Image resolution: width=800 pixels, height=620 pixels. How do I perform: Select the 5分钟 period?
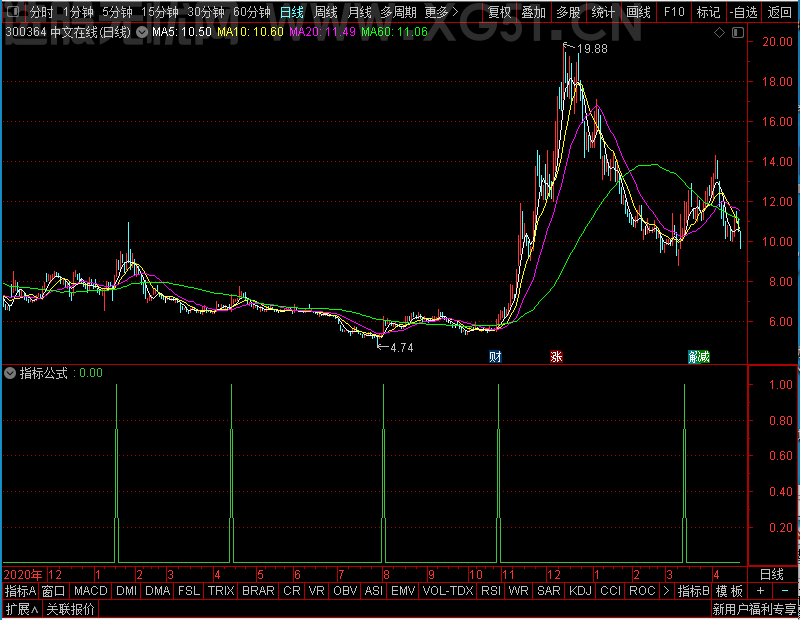117,12
